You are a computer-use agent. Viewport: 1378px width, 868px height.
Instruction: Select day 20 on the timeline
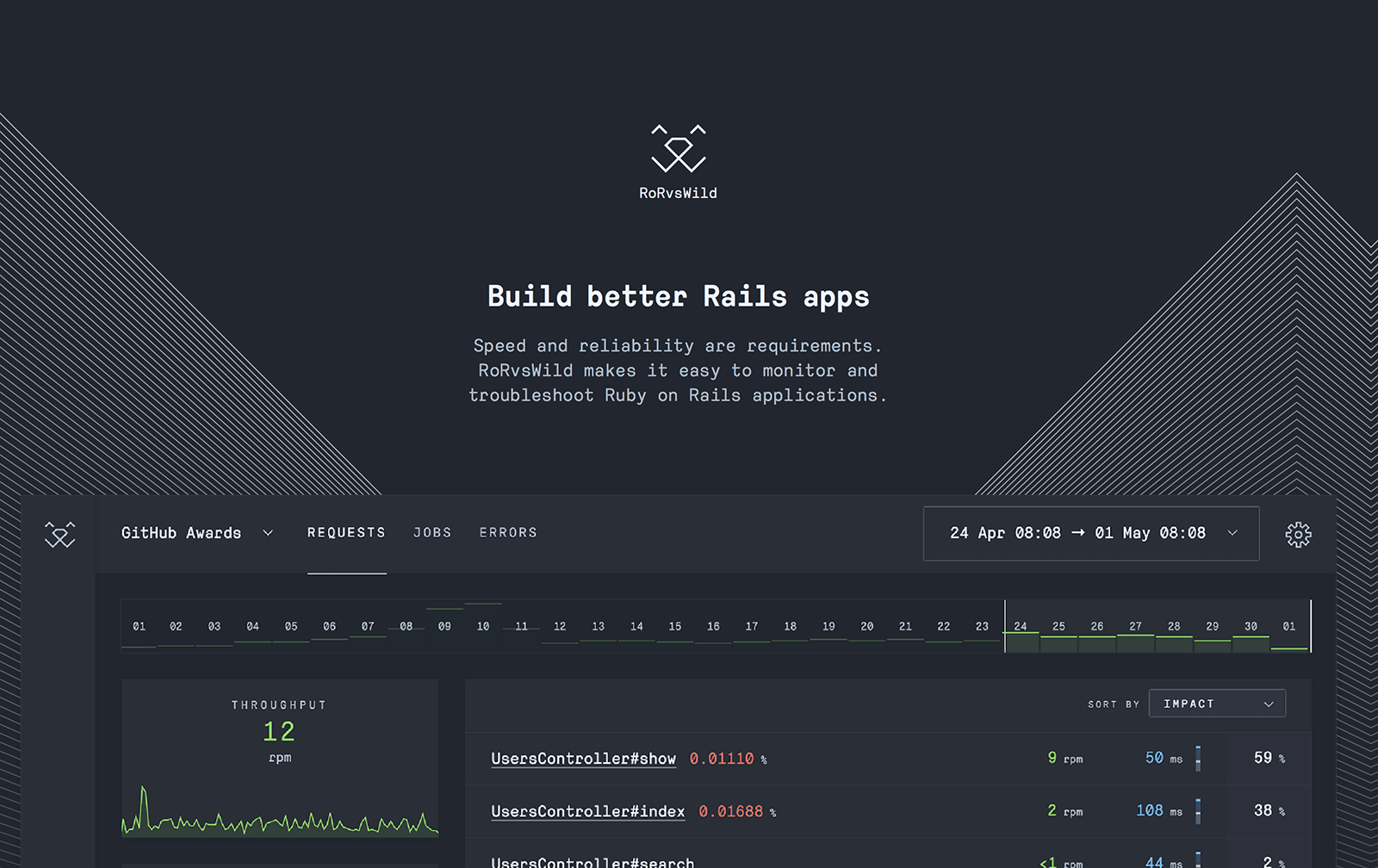867,626
